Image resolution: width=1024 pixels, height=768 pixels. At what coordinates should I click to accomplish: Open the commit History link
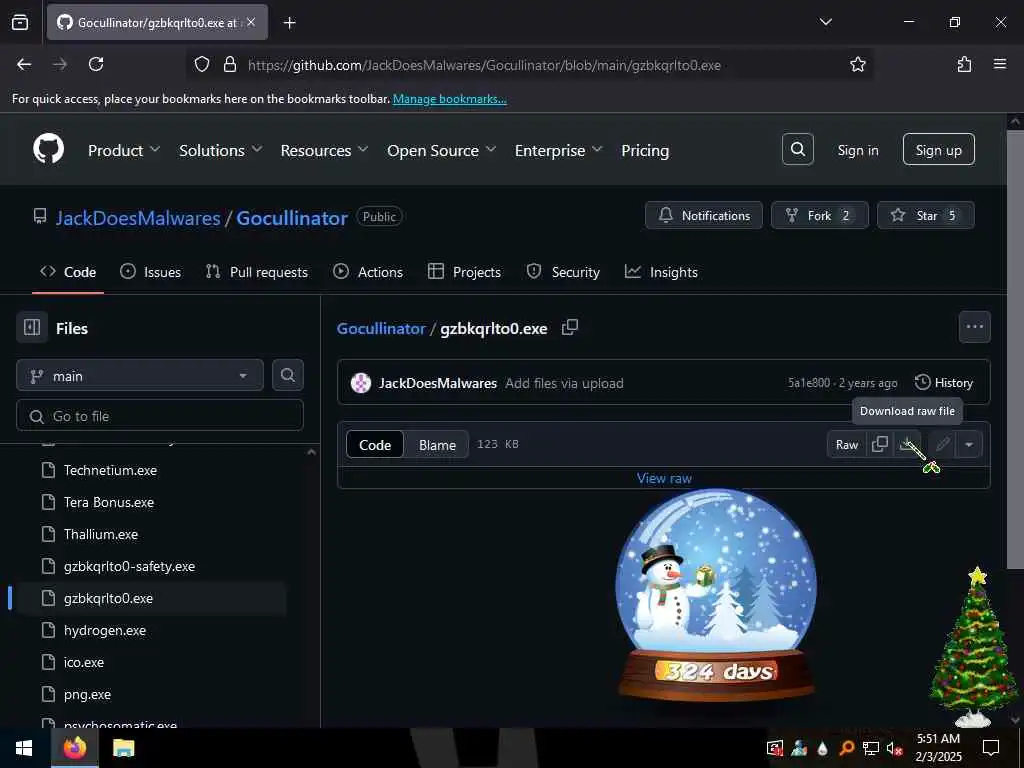(x=944, y=383)
